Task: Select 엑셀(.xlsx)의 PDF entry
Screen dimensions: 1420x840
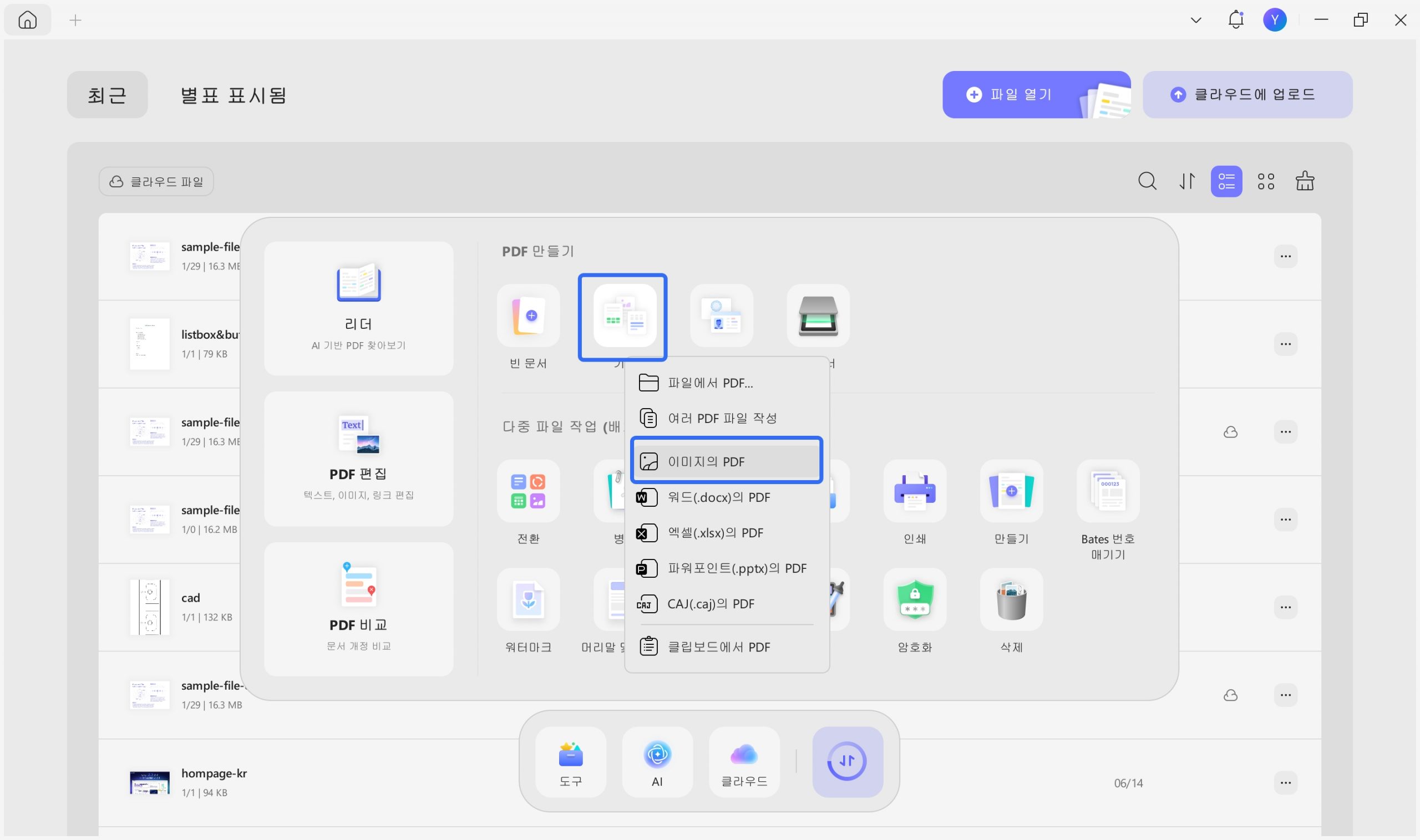Action: pos(727,533)
